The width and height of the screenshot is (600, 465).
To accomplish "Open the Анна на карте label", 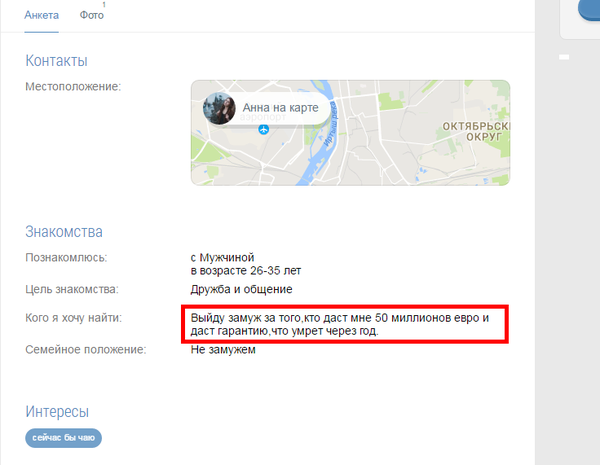I will [280, 108].
